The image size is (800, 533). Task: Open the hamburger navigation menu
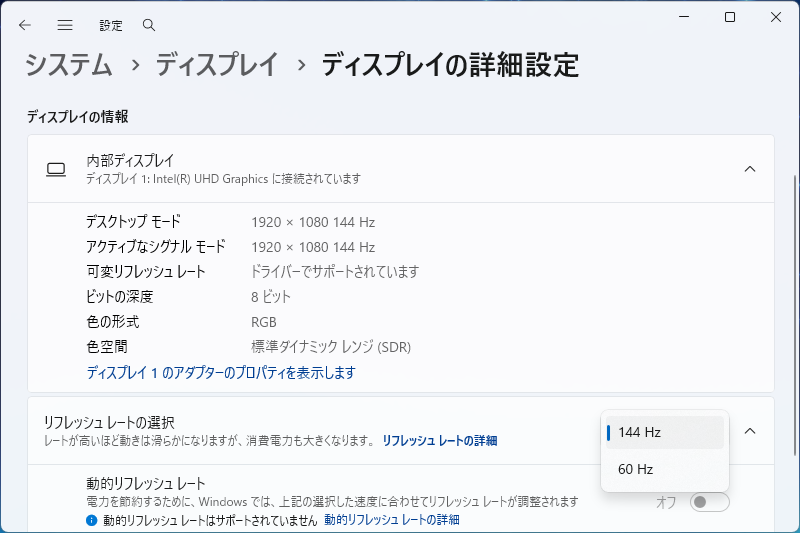click(65, 25)
